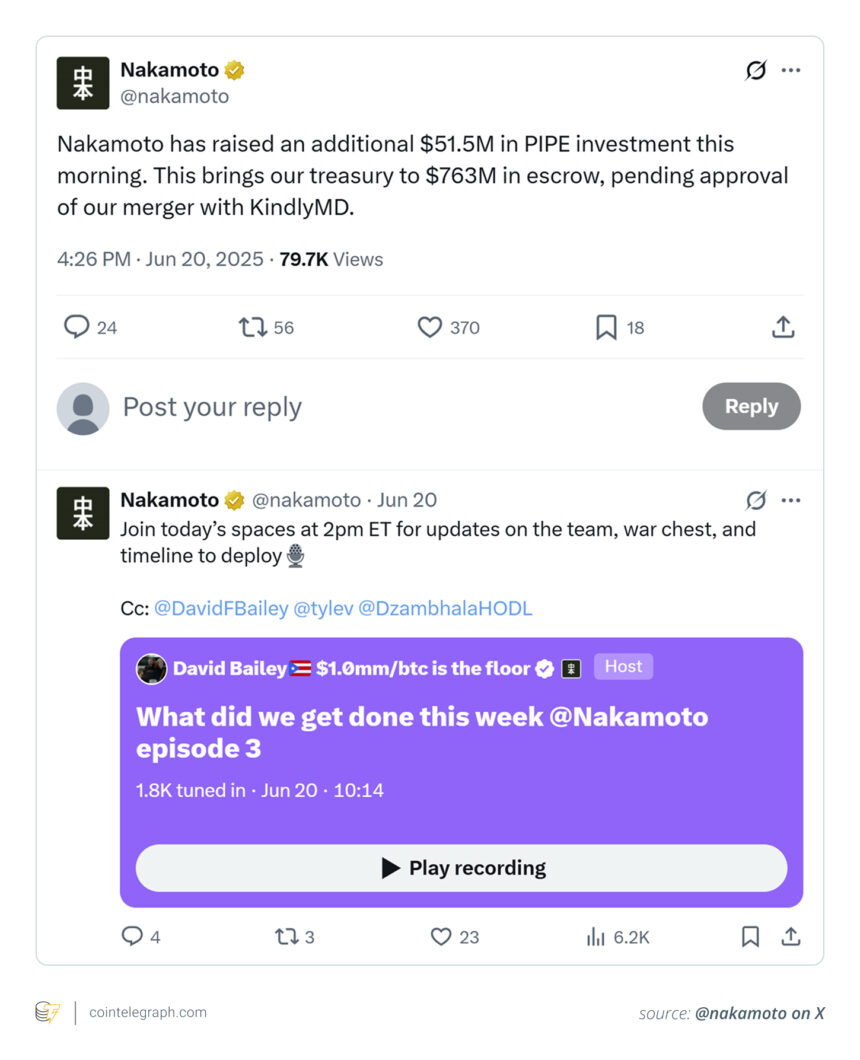The height and width of the screenshot is (1060, 860).
Task: Open the Grok icon on main post
Action: click(756, 70)
